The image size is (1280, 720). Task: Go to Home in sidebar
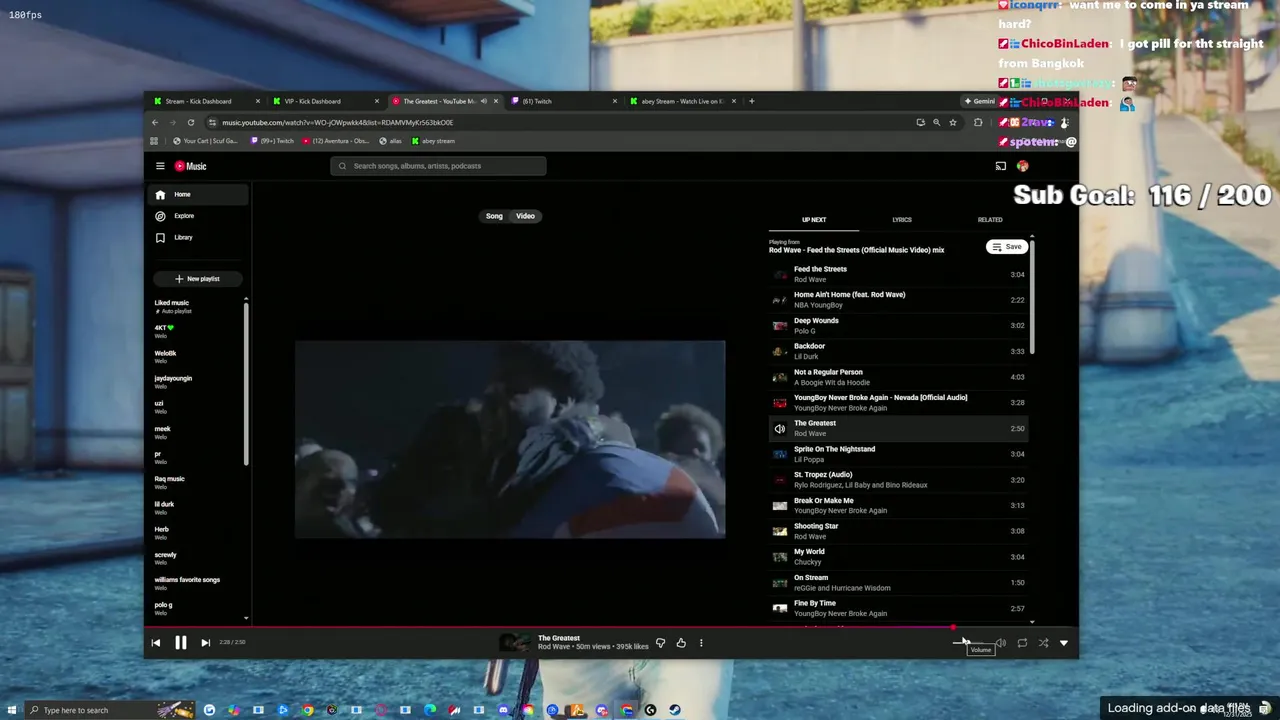pyautogui.click(x=199, y=195)
